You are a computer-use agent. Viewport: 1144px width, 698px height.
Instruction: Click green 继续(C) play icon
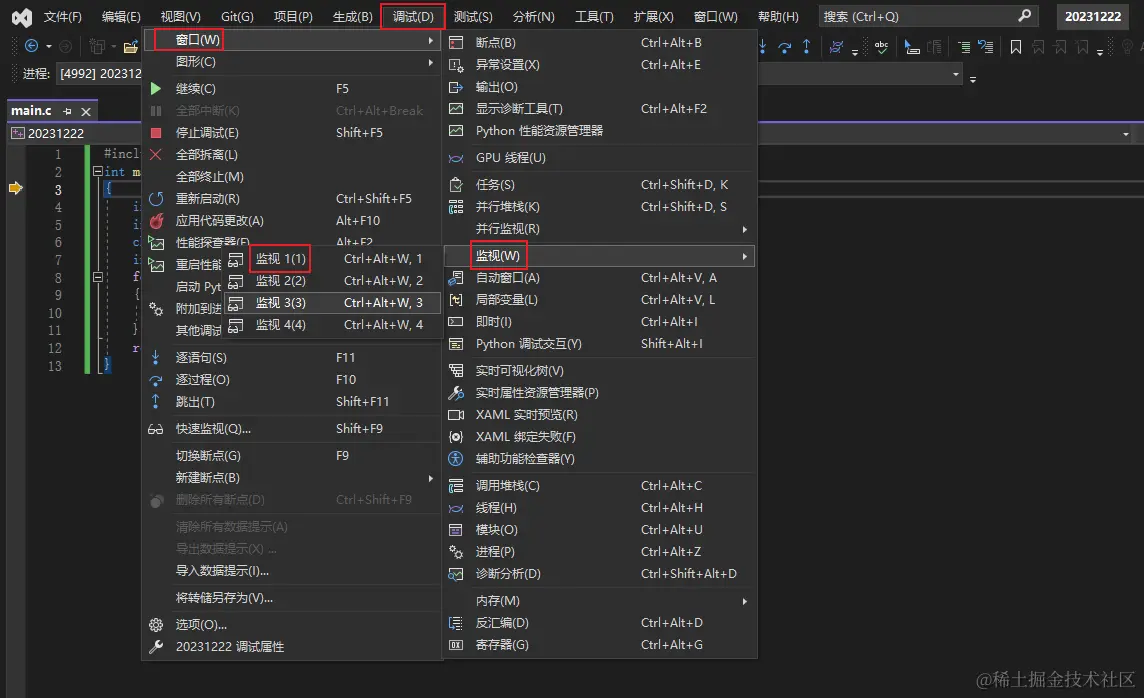coord(155,88)
